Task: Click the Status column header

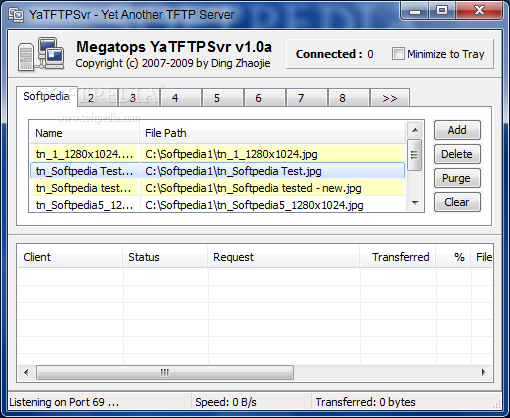Action: pos(165,257)
